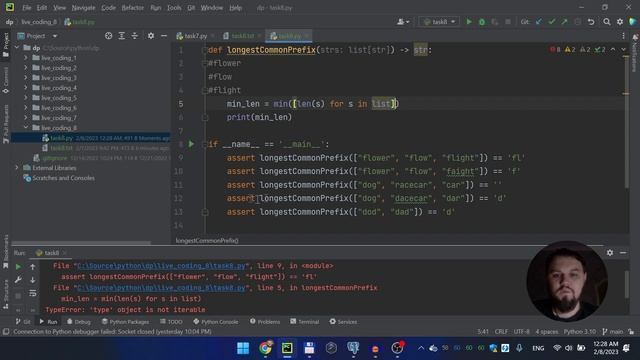Click the Python 3.10 interpreter status widget
The image size is (640, 360).
click(x=580, y=331)
